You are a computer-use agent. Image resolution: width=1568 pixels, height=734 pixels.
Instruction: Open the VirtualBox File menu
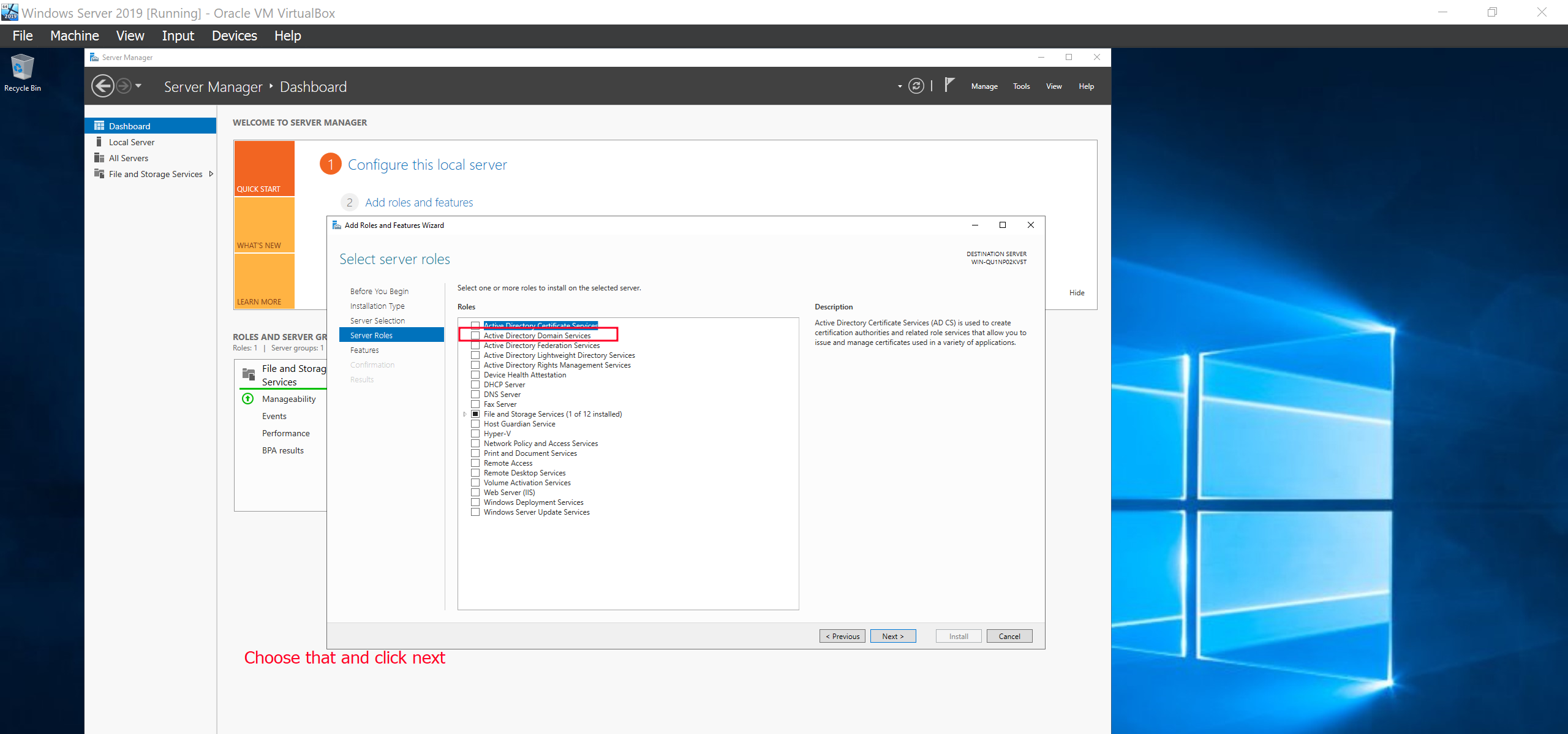(x=23, y=36)
